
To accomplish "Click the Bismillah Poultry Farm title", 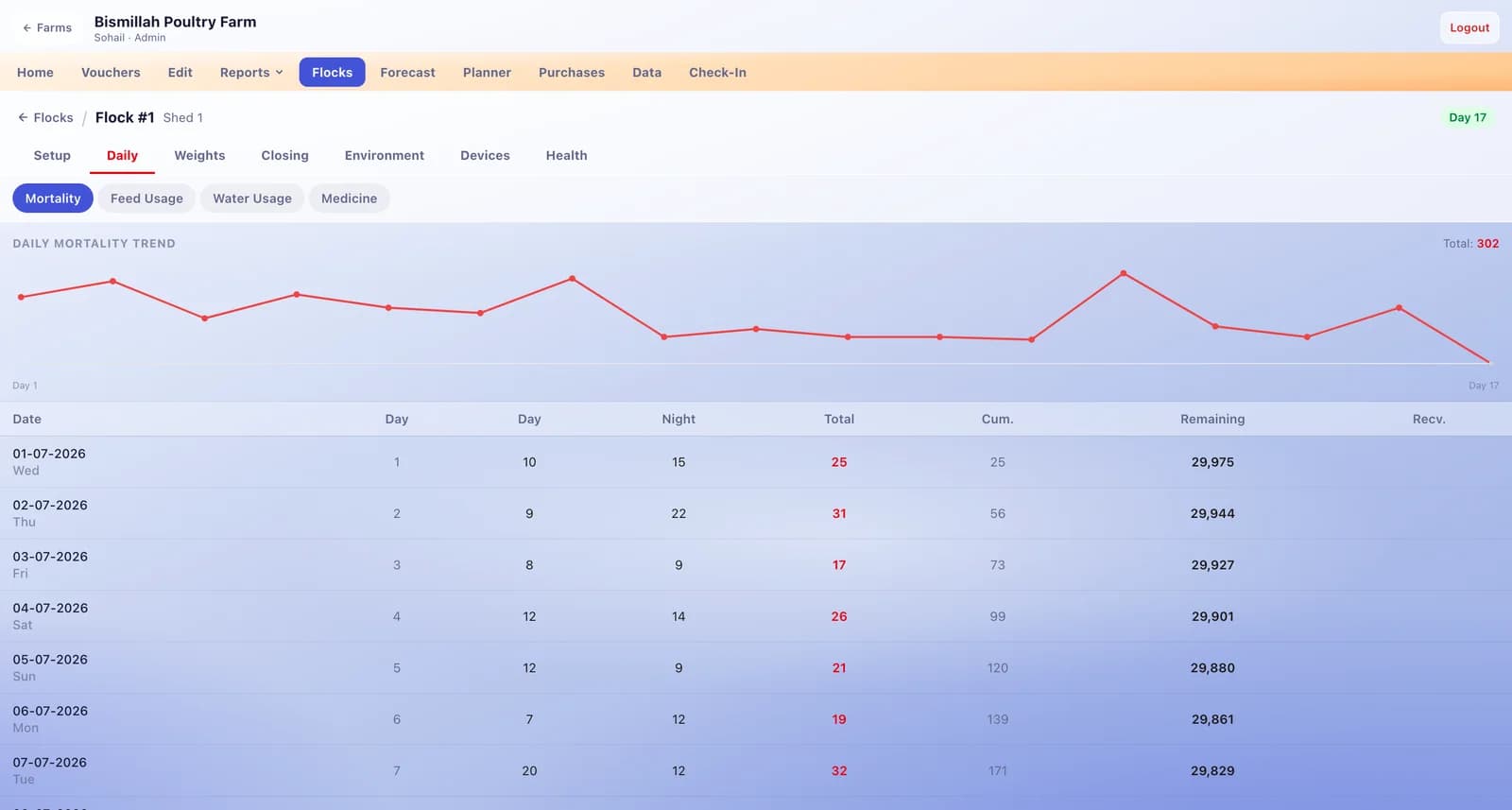I will point(175,22).
